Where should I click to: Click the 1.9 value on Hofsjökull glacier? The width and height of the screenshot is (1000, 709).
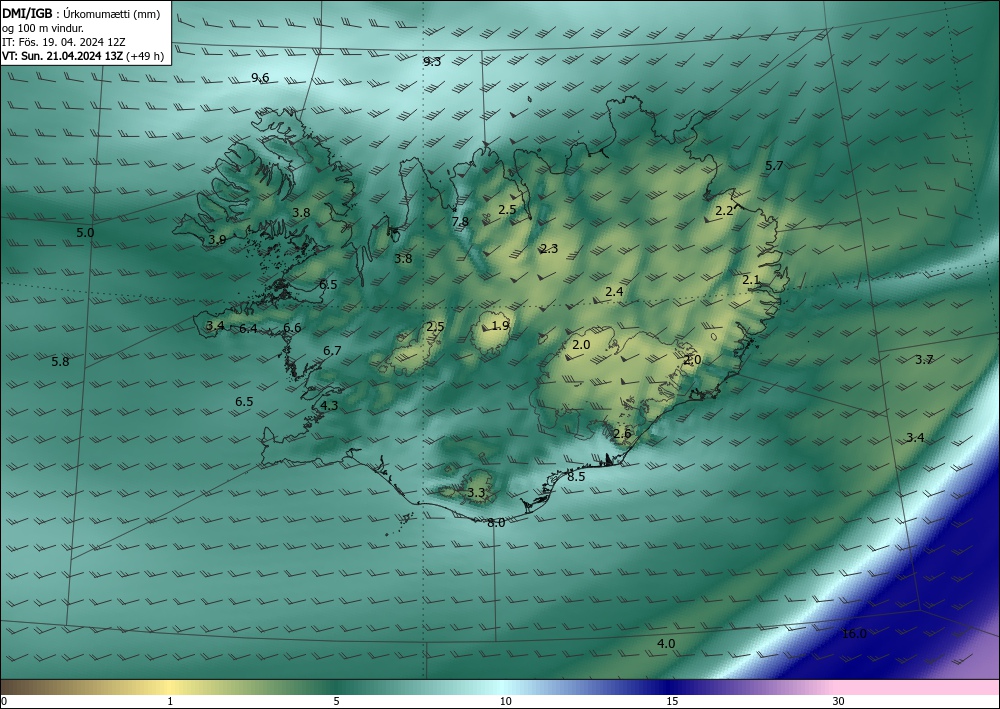click(501, 326)
